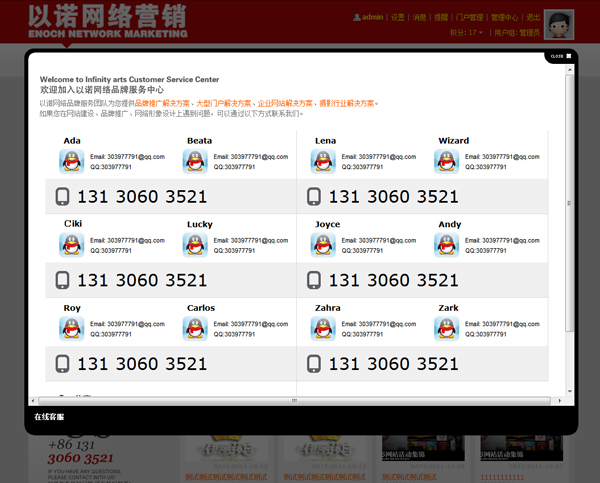Click Ada's QQ penguin icon
This screenshot has width=600, height=483.
click(72, 162)
